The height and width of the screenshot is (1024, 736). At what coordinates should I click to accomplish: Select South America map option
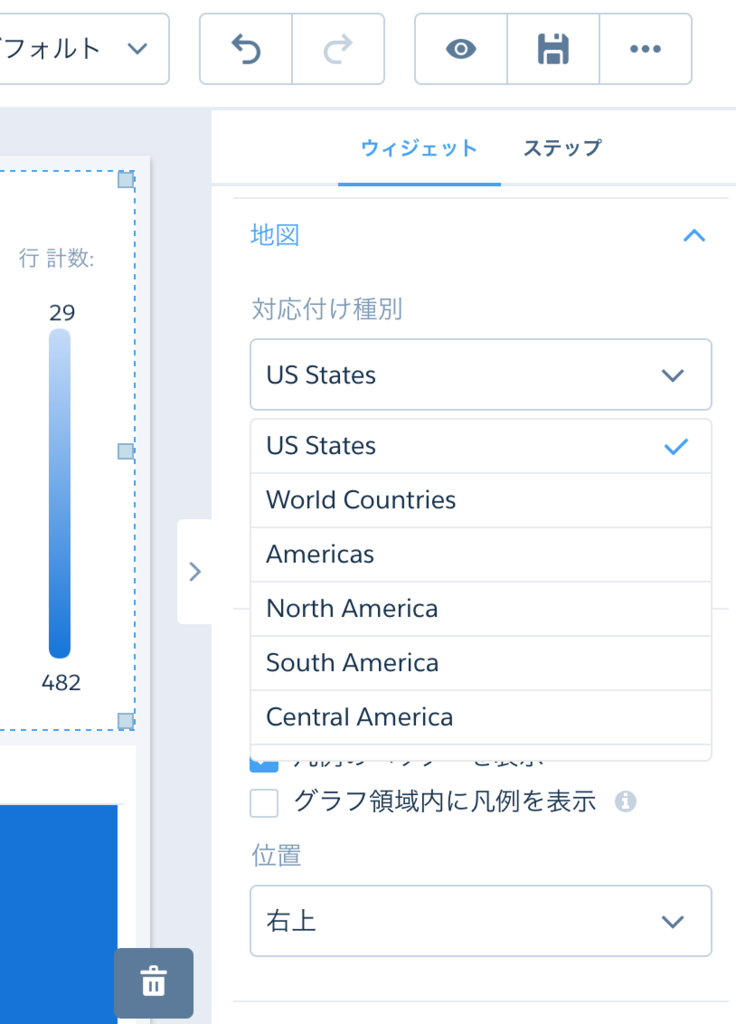[481, 663]
